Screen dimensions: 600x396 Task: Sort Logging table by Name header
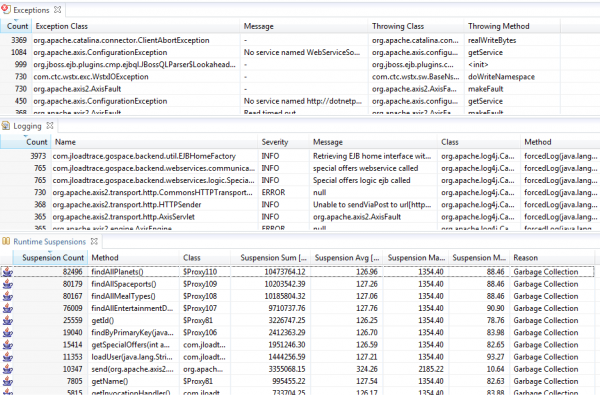point(155,142)
